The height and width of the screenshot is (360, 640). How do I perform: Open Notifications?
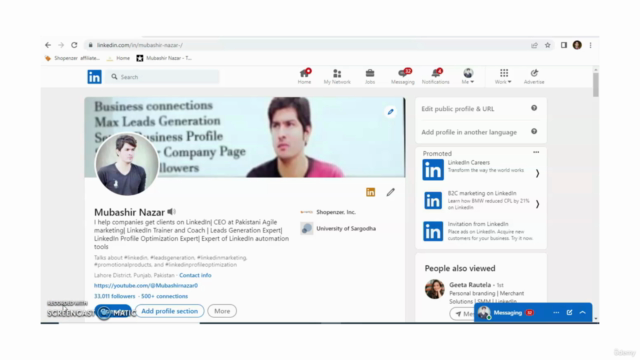click(436, 76)
